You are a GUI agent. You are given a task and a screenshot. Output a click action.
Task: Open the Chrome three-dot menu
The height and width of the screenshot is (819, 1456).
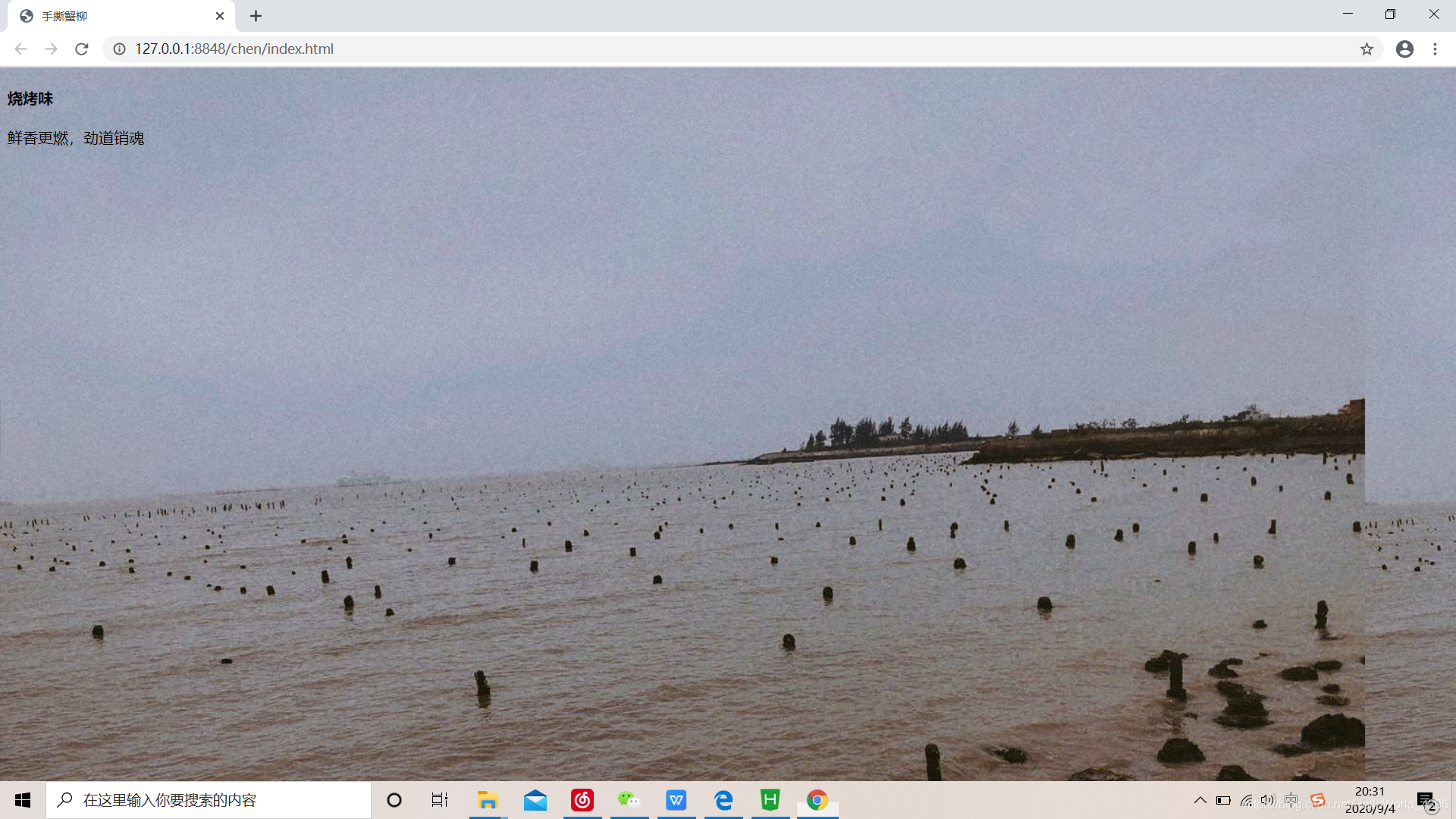1435,49
